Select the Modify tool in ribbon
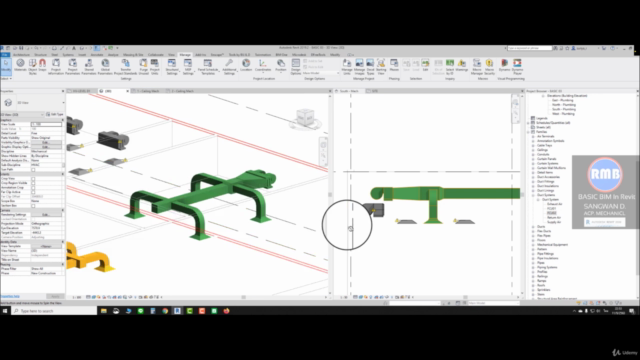 (6, 67)
